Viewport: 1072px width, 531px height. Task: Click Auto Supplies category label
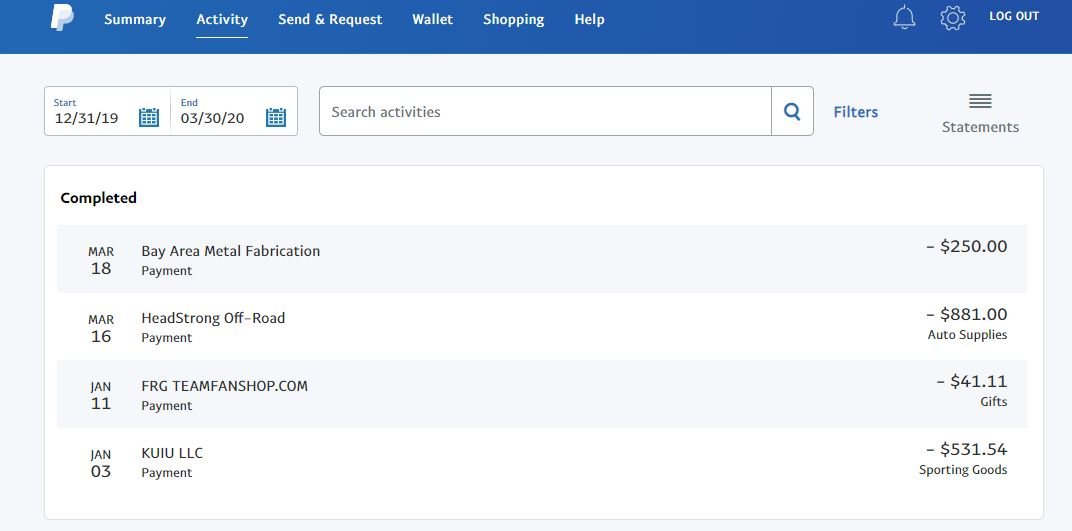[x=967, y=335]
